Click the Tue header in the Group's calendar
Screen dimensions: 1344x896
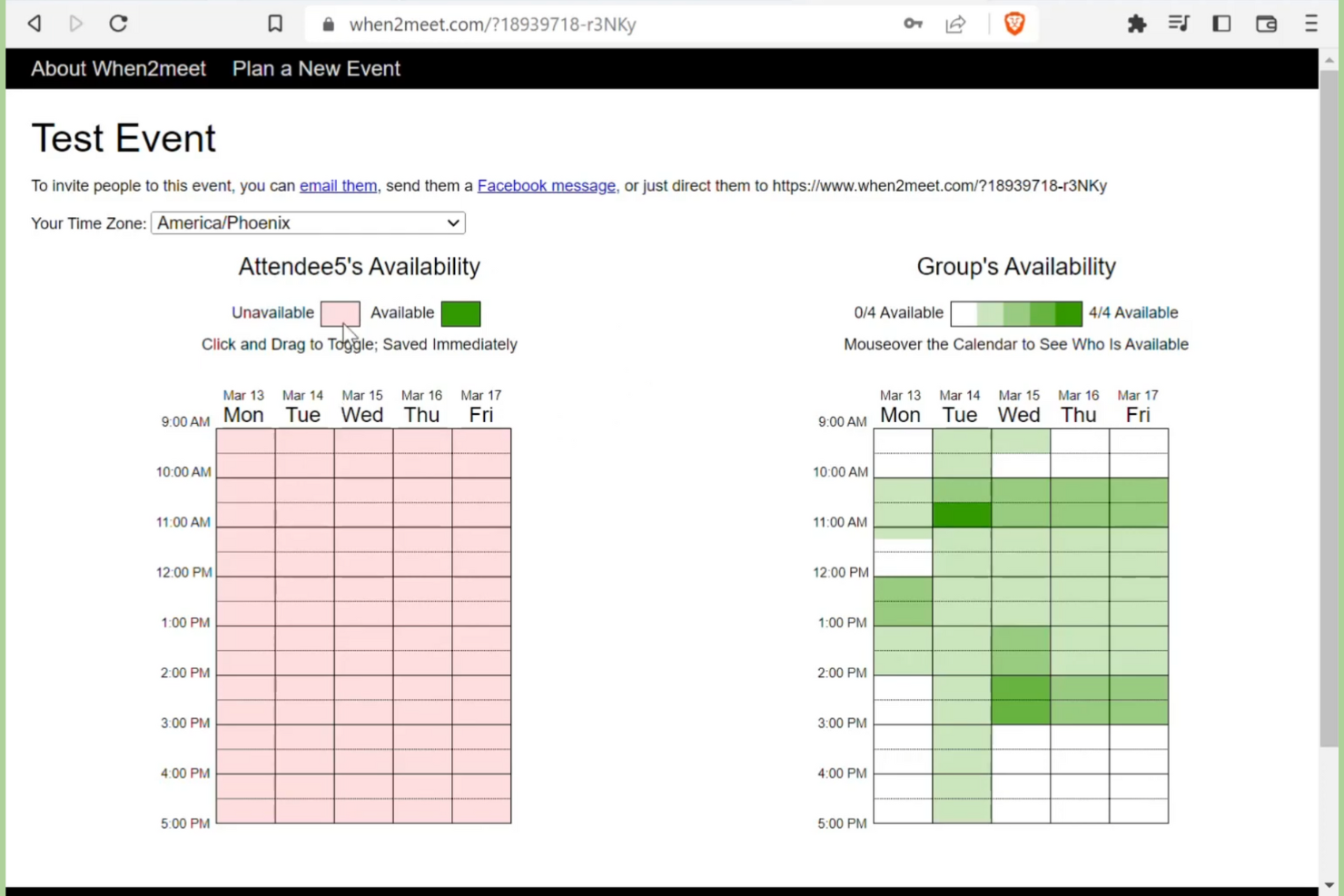[959, 415]
